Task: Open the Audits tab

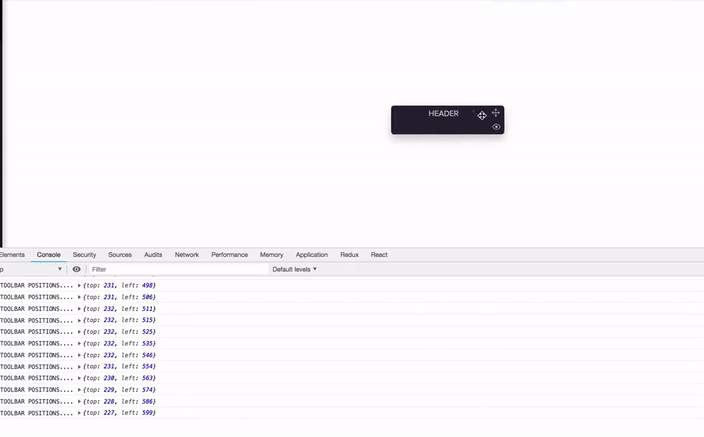Action: tap(153, 255)
